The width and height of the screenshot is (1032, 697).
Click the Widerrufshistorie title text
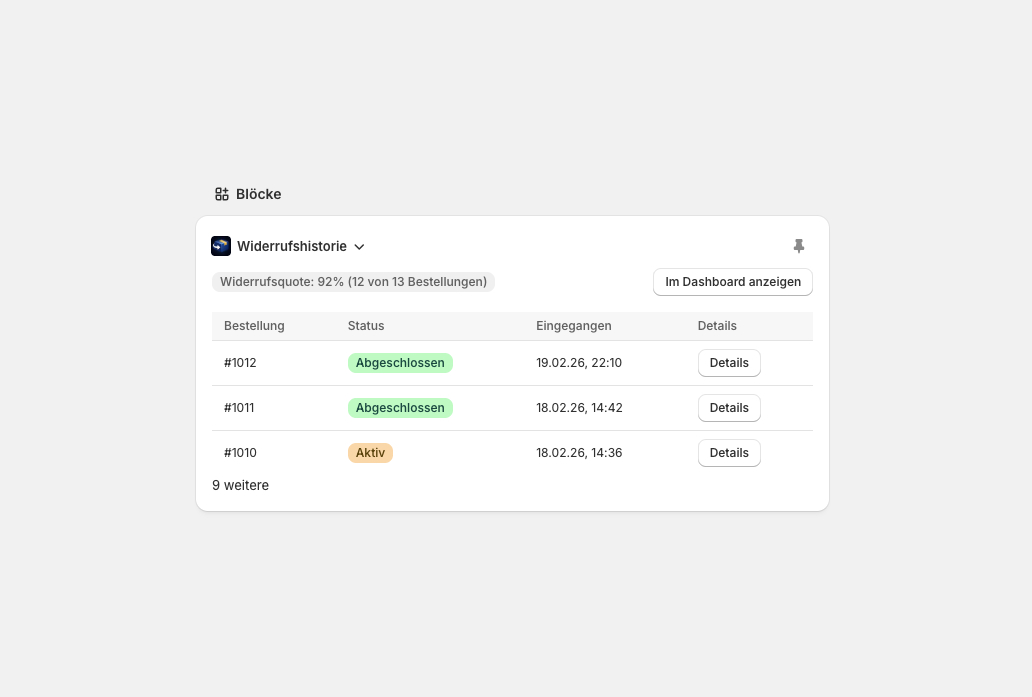(291, 246)
